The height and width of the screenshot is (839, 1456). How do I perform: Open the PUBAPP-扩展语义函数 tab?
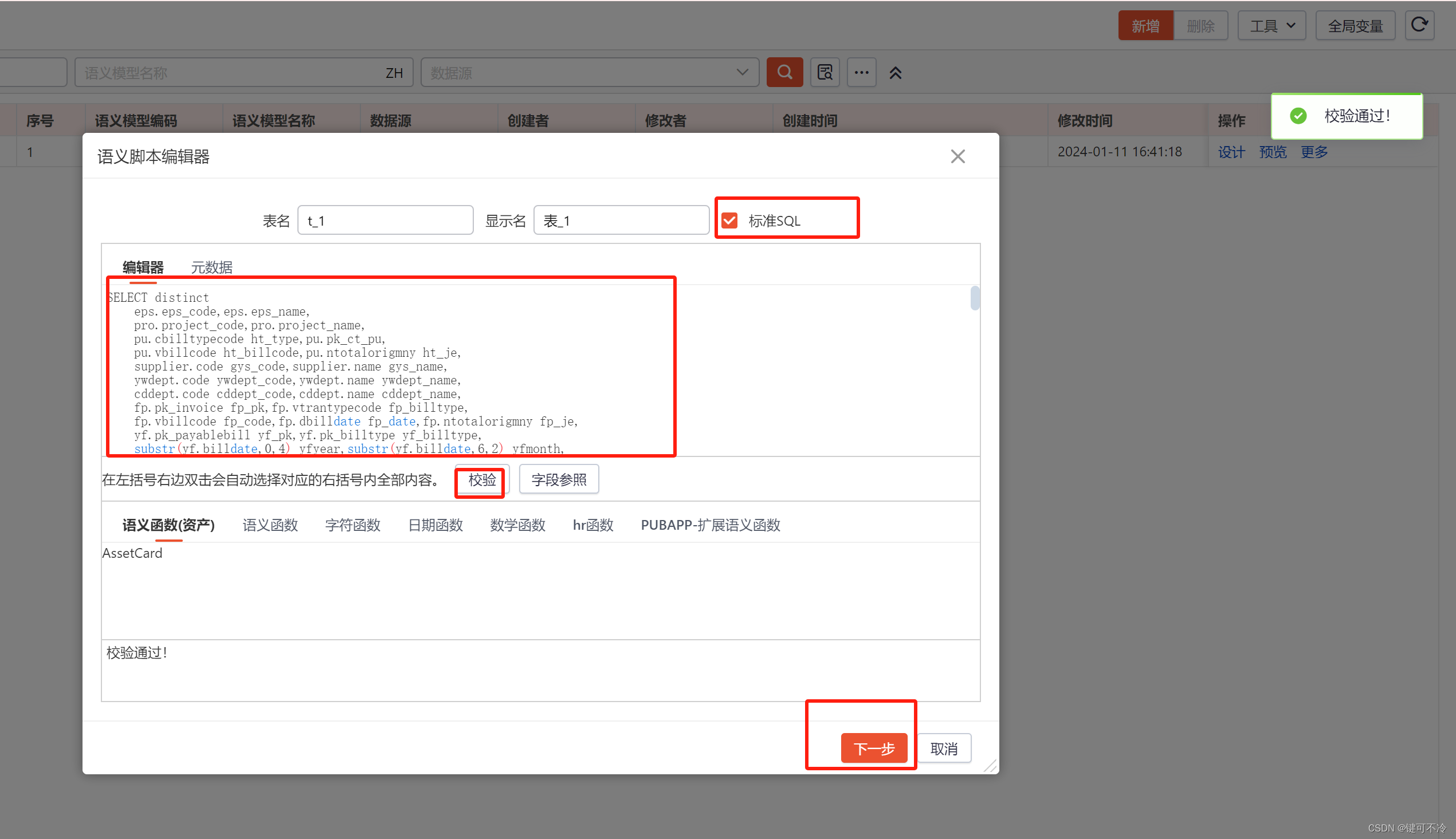[x=710, y=525]
